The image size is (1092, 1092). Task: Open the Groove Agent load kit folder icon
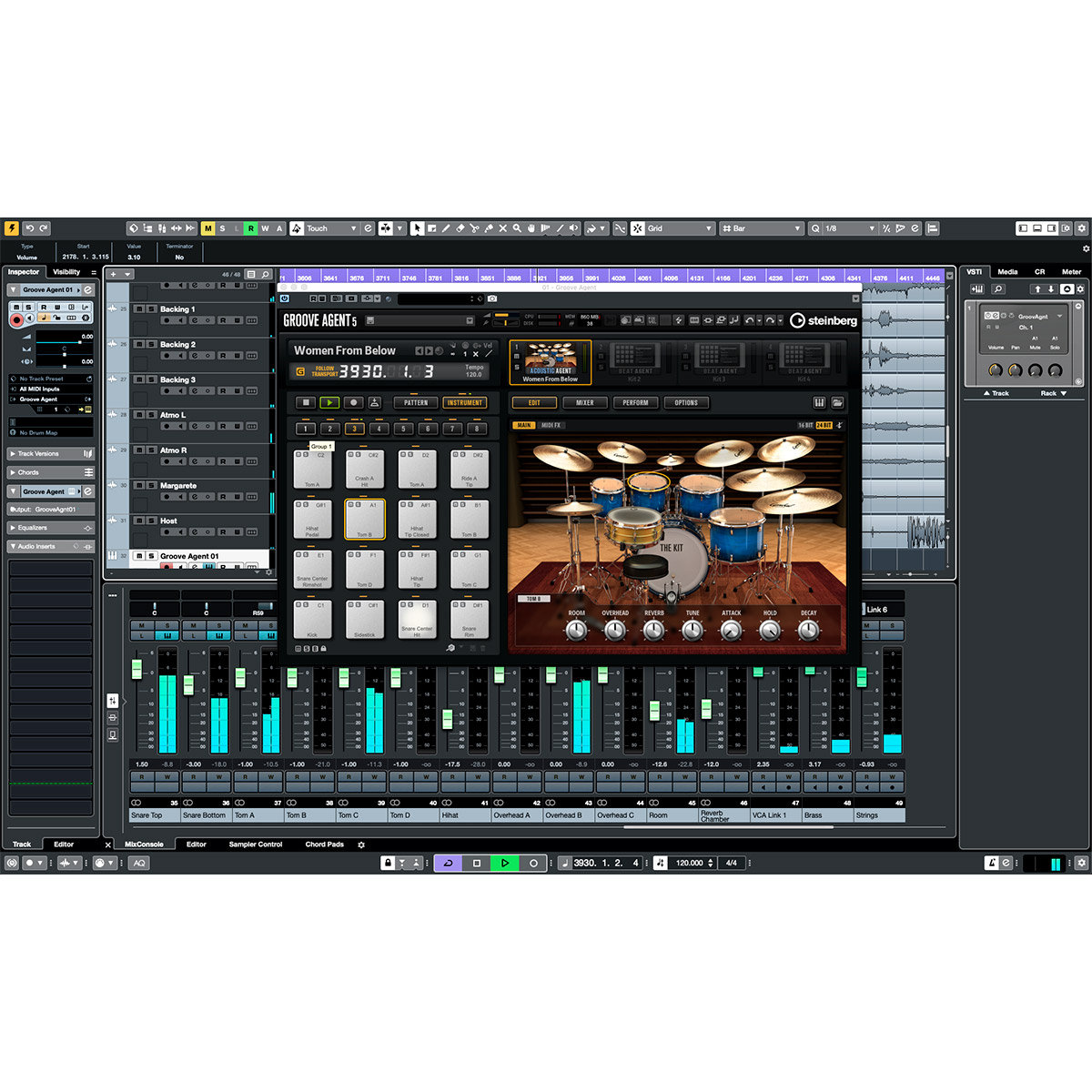tap(837, 402)
